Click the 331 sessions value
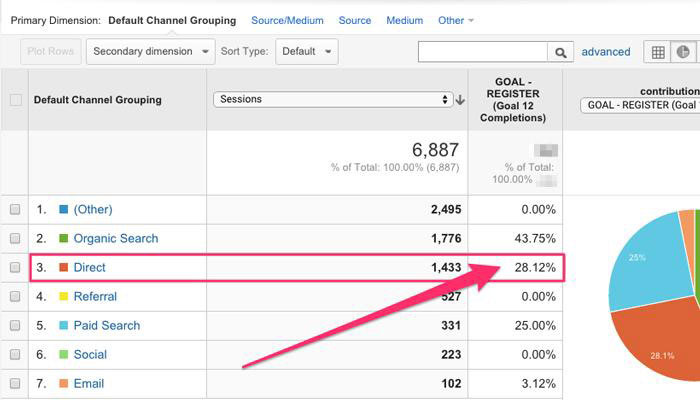The height and width of the screenshot is (400, 700). click(x=451, y=325)
